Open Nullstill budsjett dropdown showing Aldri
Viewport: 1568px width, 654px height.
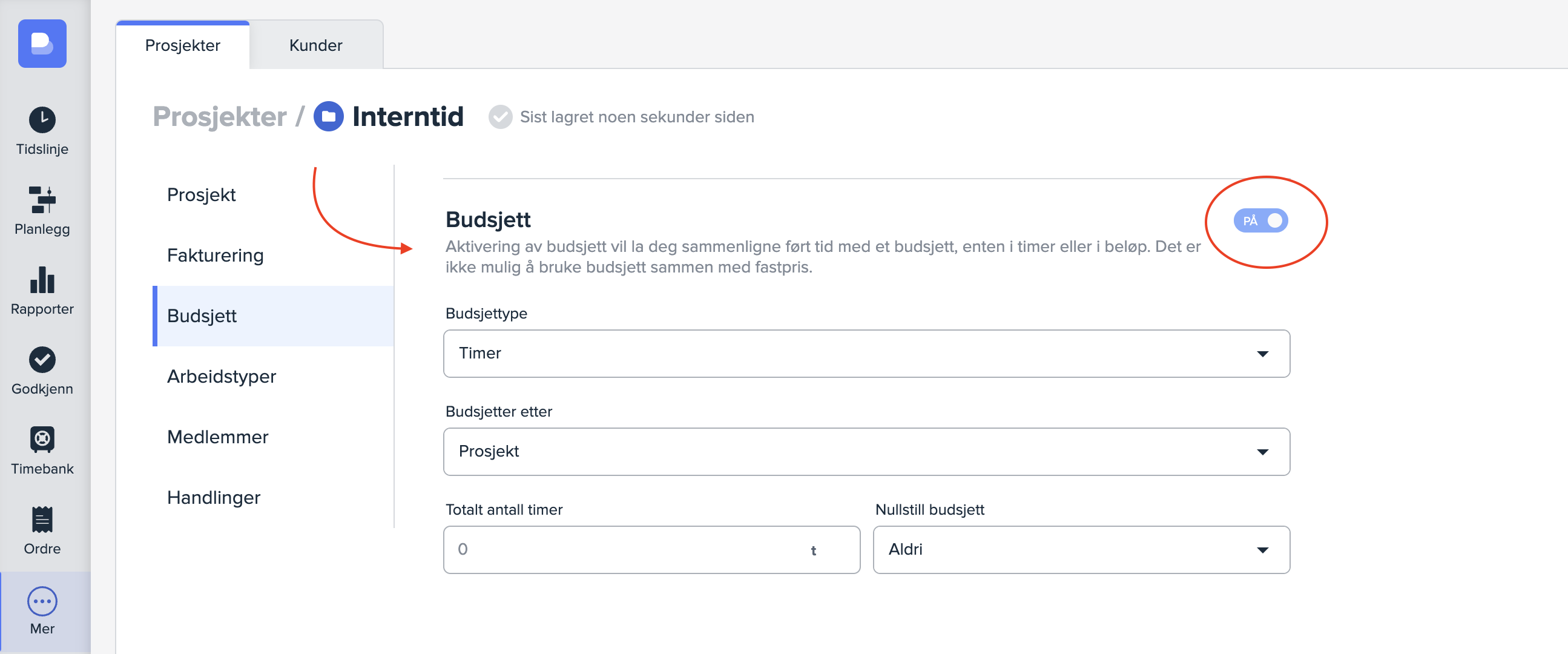coord(1081,550)
